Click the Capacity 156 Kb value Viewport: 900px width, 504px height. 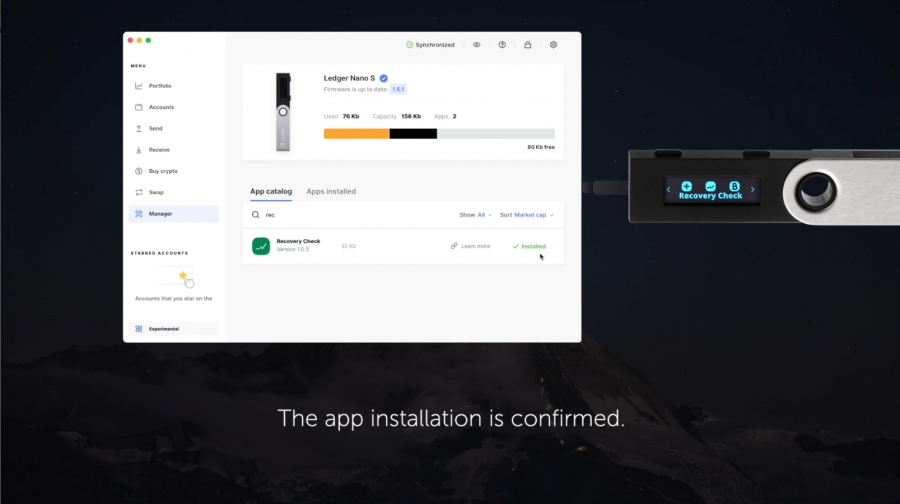(x=411, y=116)
